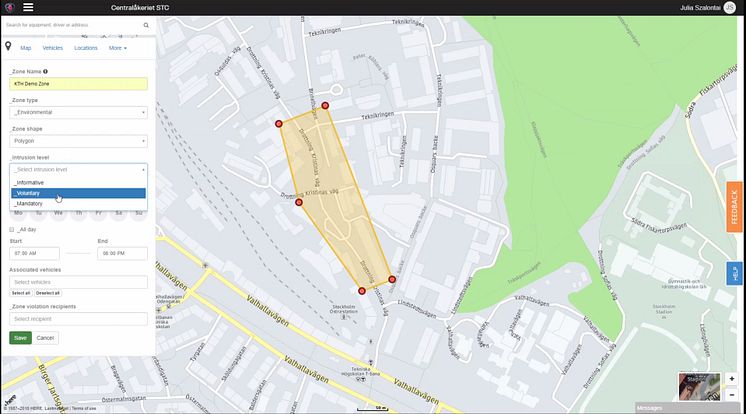
Task: Click the Zone Name info icon
Action: (45, 71)
